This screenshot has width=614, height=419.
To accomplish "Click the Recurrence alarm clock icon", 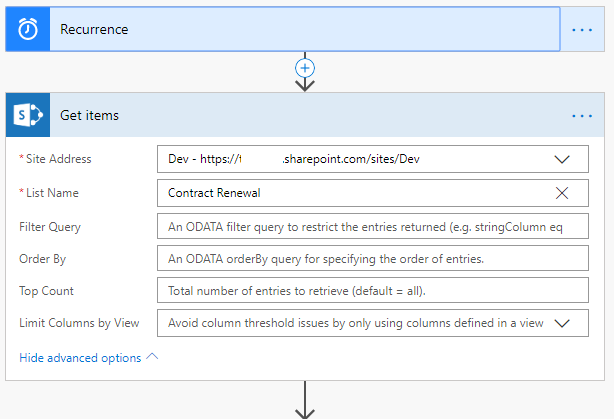I will (28, 29).
